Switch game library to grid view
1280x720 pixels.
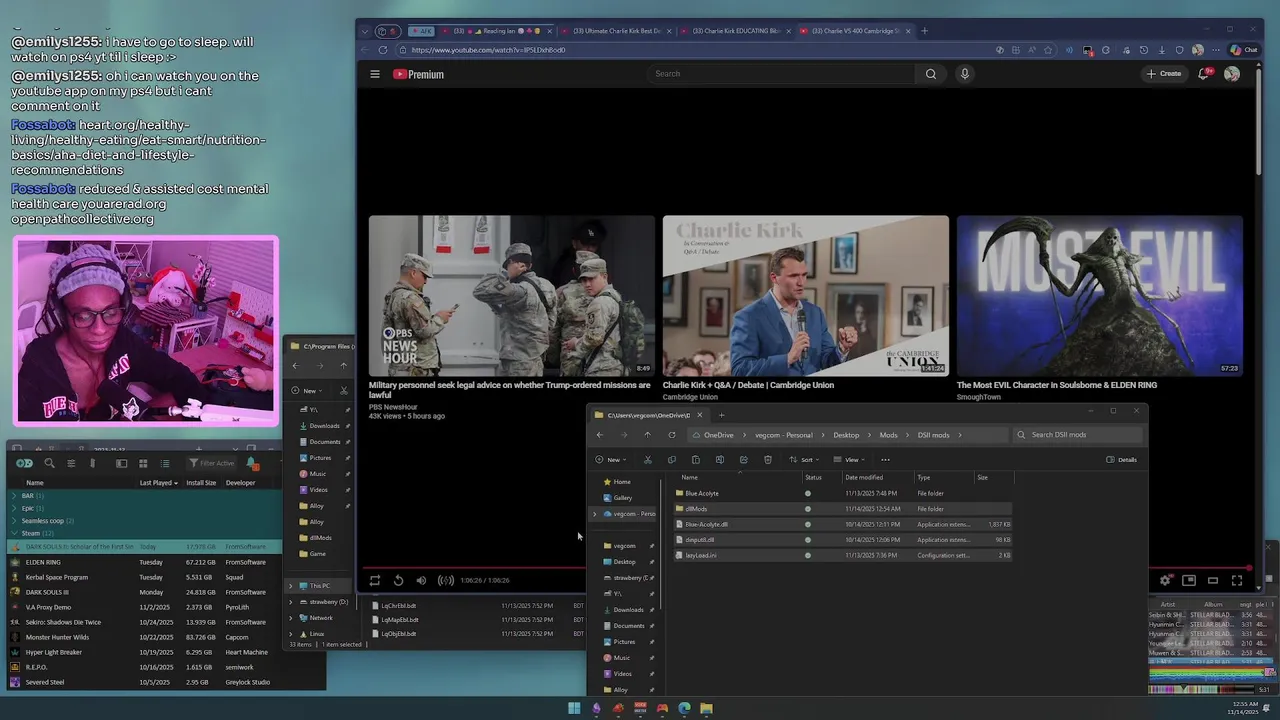[143, 463]
